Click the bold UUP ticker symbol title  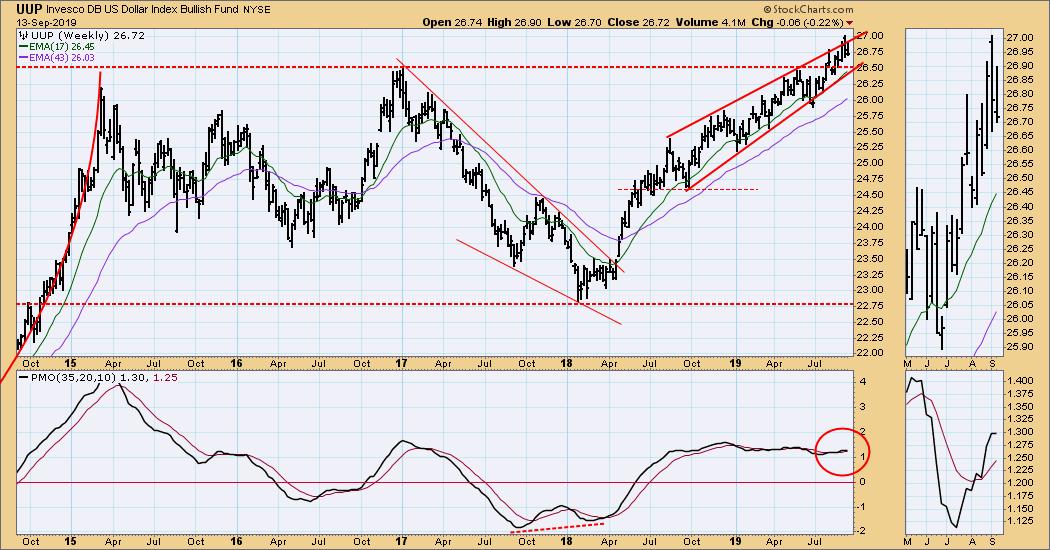pyautogui.click(x=31, y=9)
